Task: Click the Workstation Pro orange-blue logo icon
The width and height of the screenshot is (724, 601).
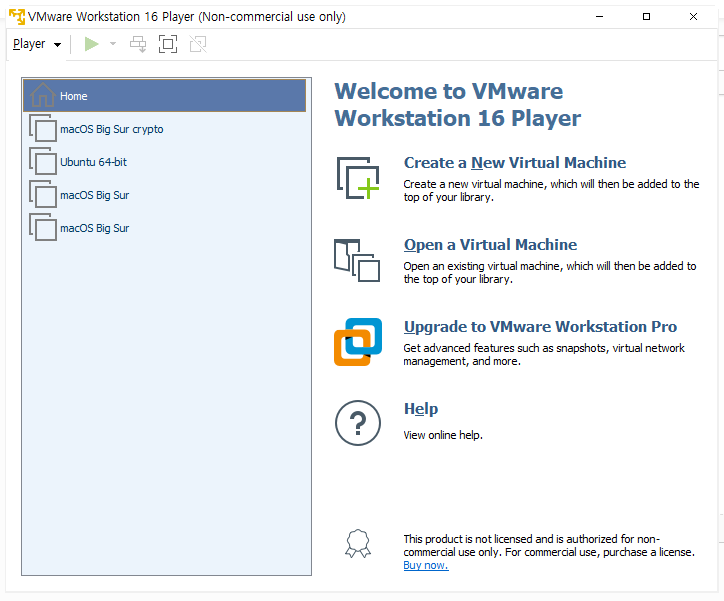Action: tap(358, 342)
